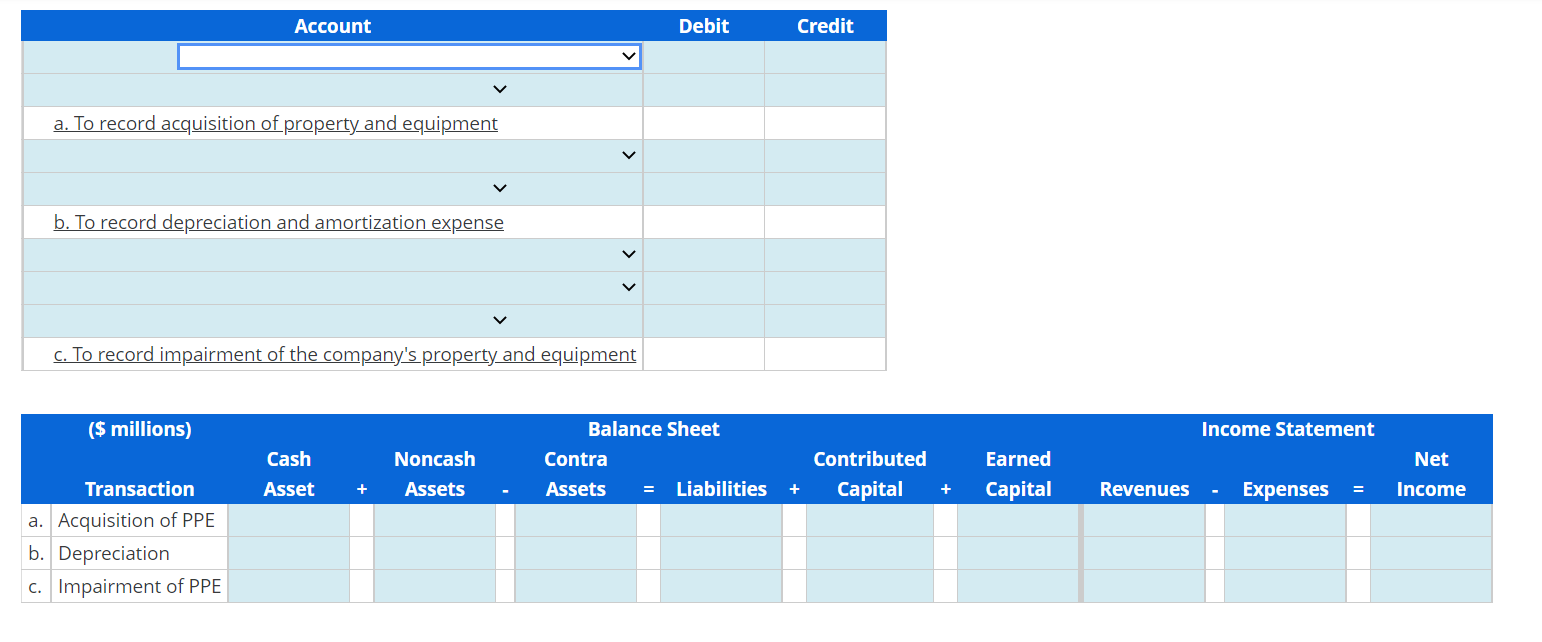Click the credit cell for last impairment row
The height and width of the screenshot is (642, 1542).
(825, 321)
